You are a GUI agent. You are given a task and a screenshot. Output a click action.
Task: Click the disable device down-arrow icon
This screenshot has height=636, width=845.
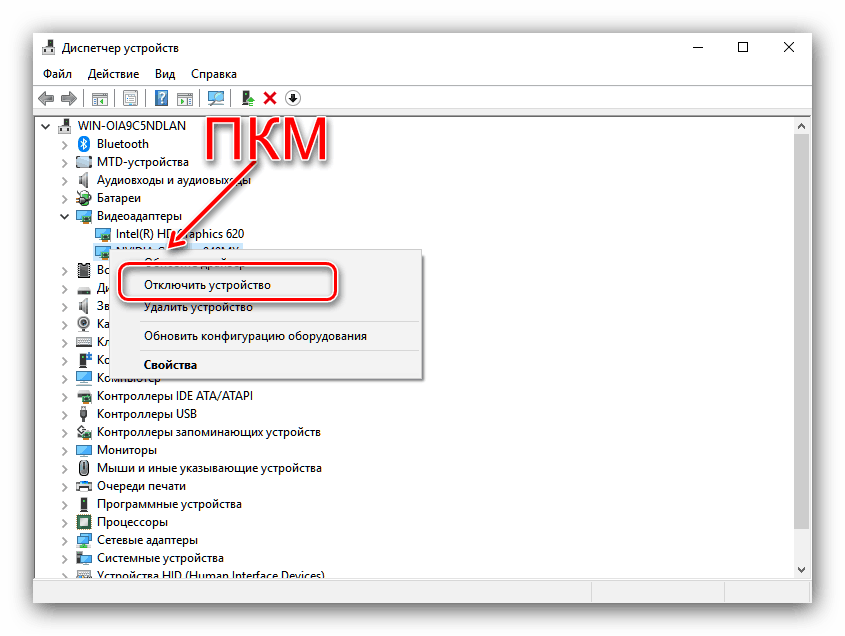(x=293, y=98)
